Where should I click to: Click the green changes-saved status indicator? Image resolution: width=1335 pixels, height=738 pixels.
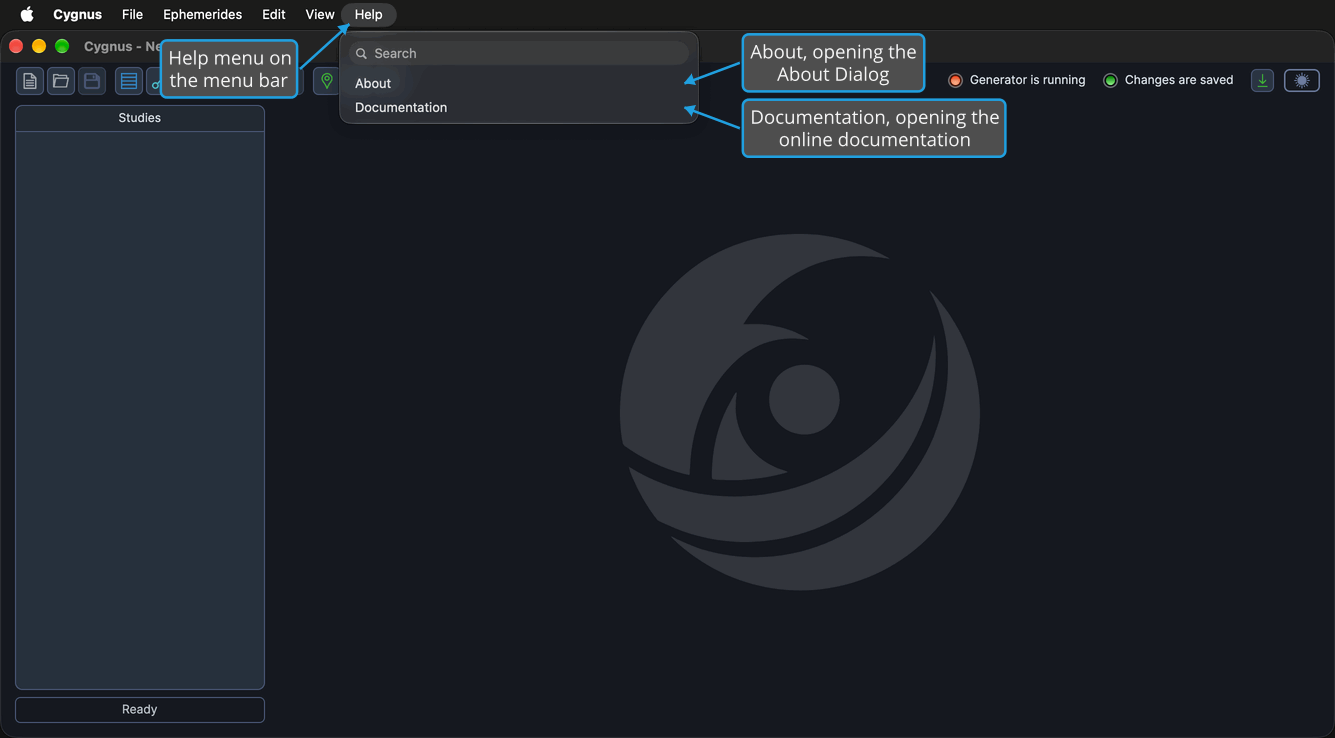(x=1110, y=80)
